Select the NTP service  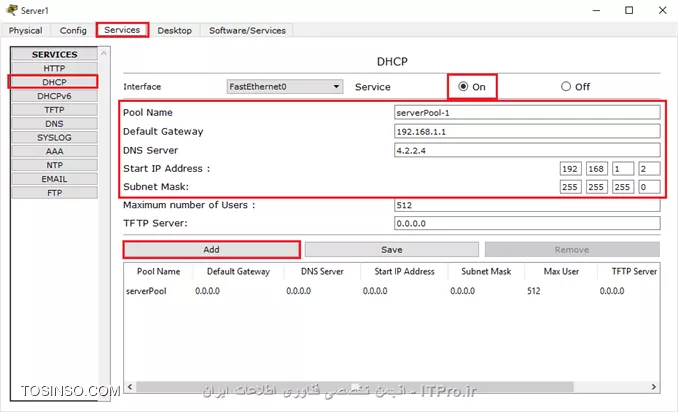pos(54,165)
